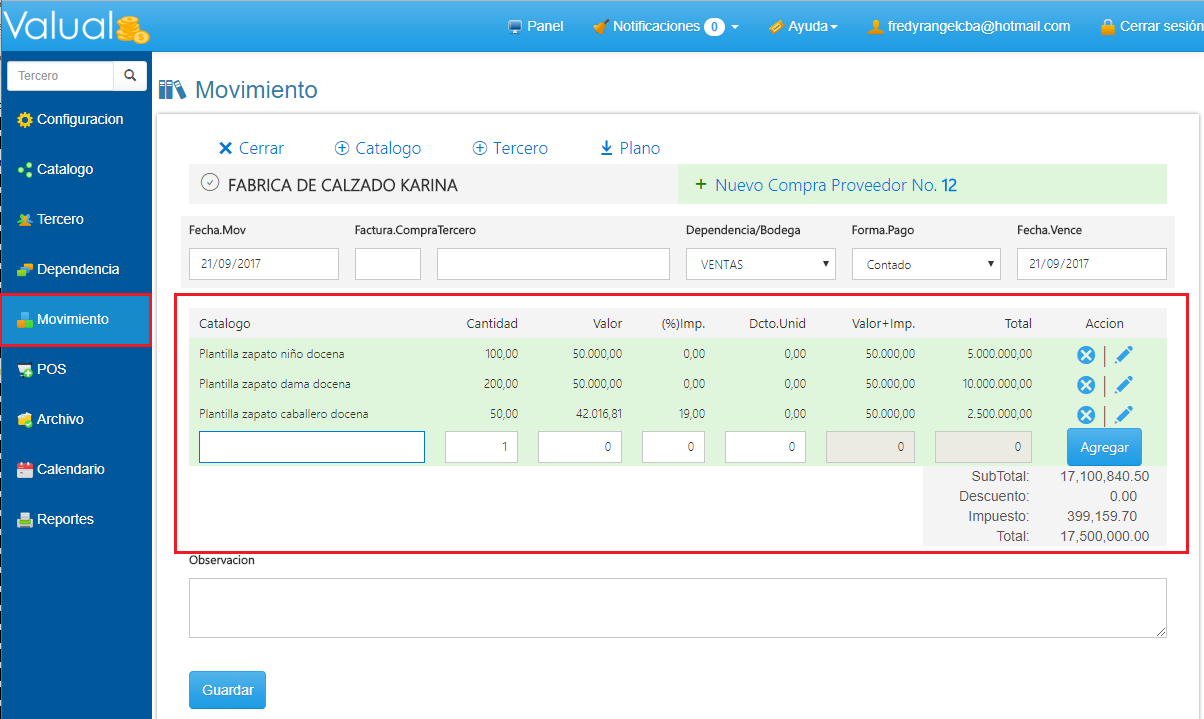Screen dimensions: 1204x719
Task: Focus the Observacion text area
Action: point(677,607)
